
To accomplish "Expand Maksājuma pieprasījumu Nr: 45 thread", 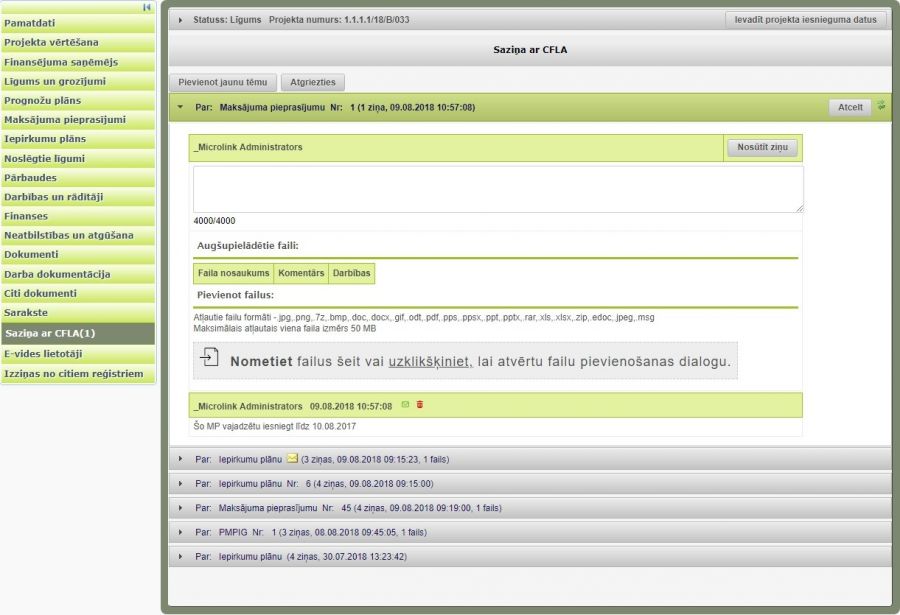I will click(180, 508).
